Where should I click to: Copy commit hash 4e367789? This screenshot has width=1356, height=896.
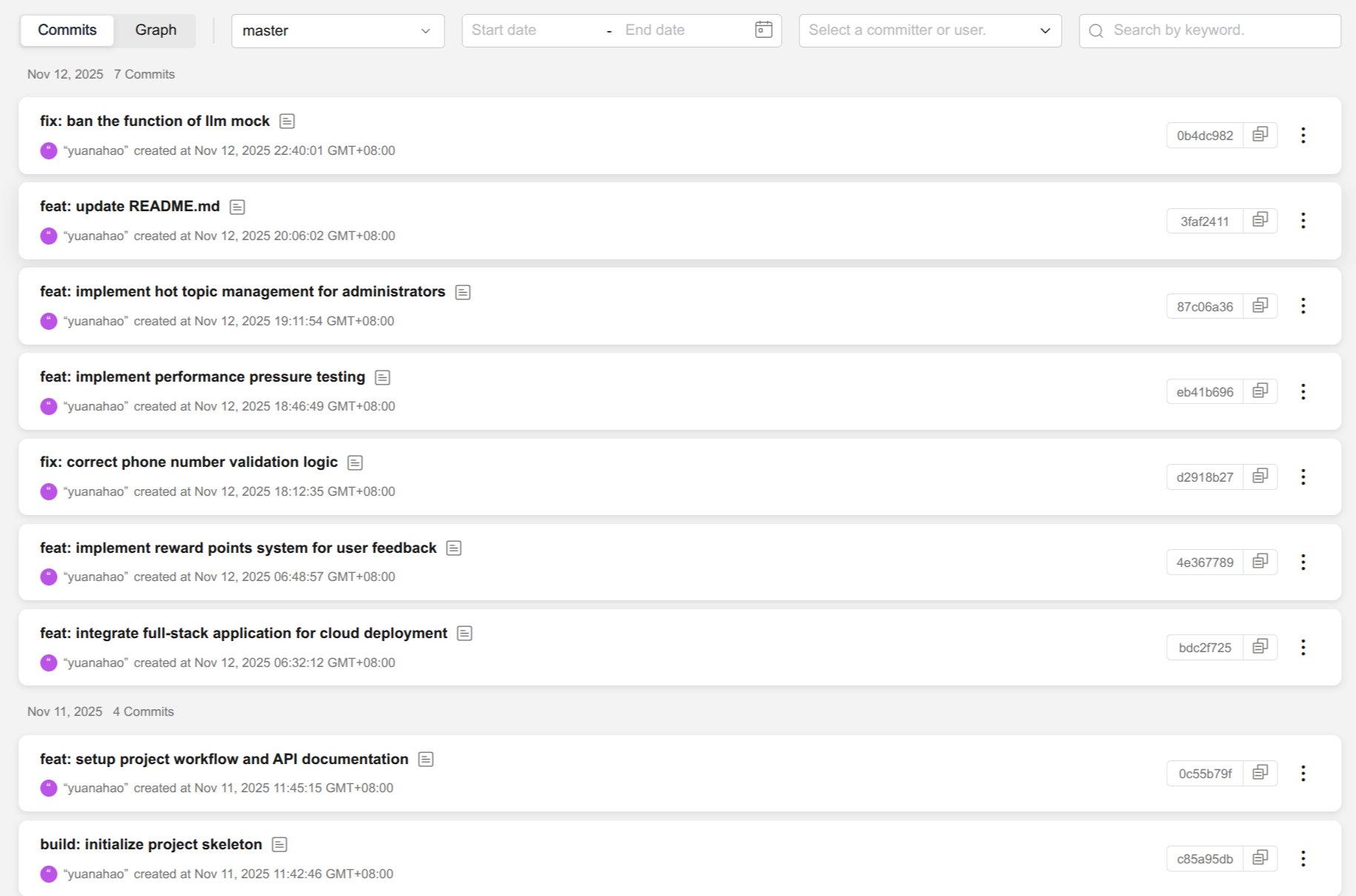(1260, 562)
